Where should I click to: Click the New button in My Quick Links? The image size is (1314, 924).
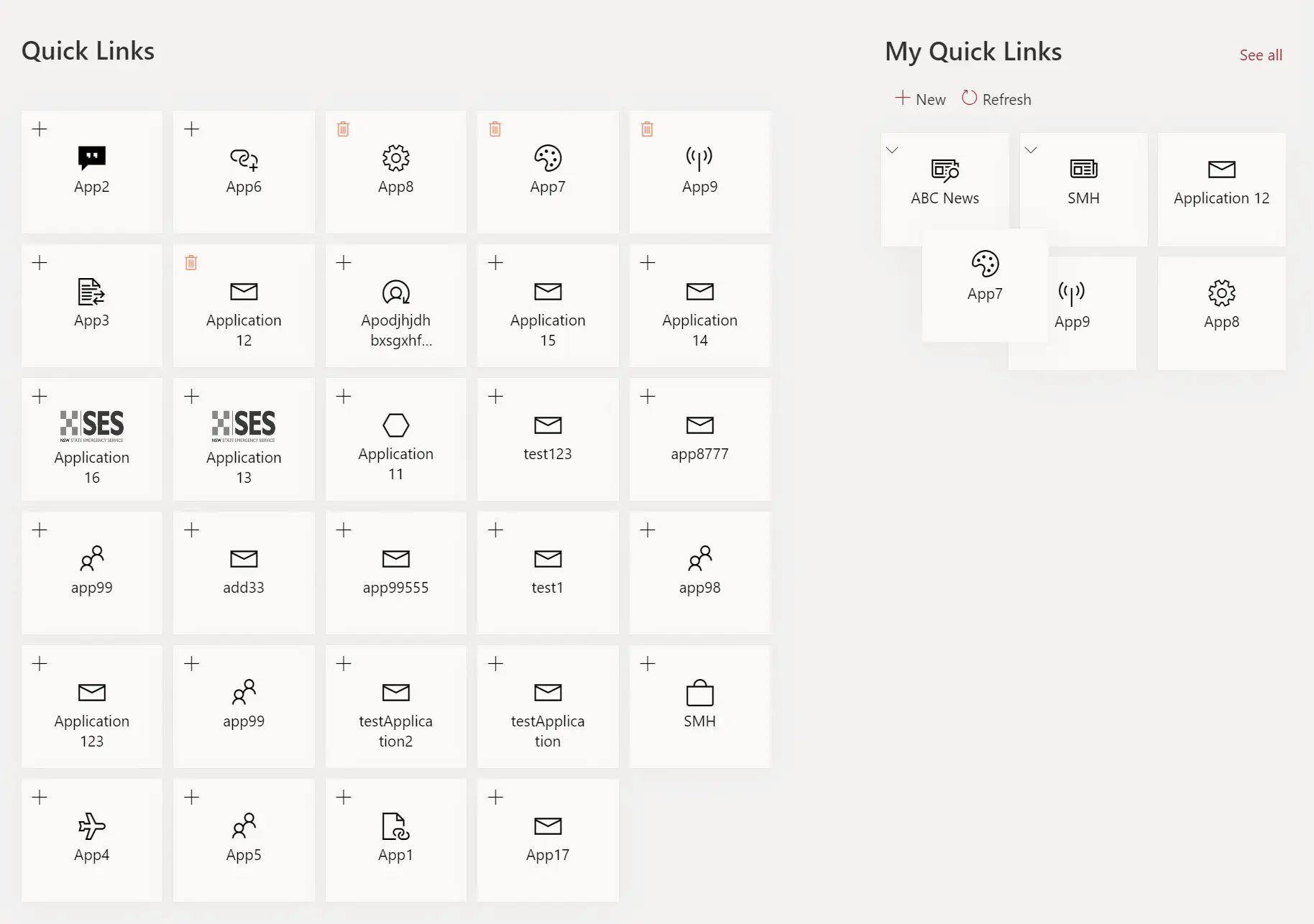tap(920, 98)
